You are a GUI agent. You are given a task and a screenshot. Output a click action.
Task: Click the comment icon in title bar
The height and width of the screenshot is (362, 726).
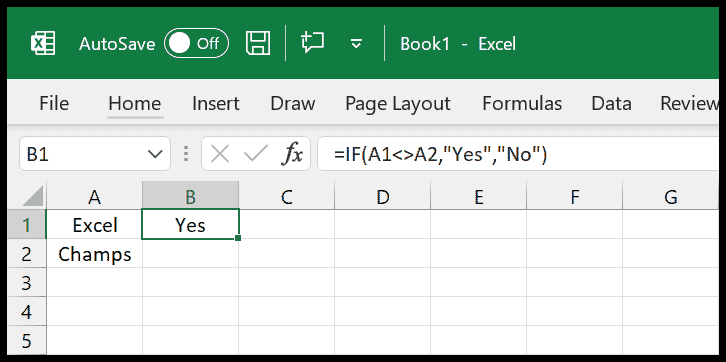pos(313,42)
